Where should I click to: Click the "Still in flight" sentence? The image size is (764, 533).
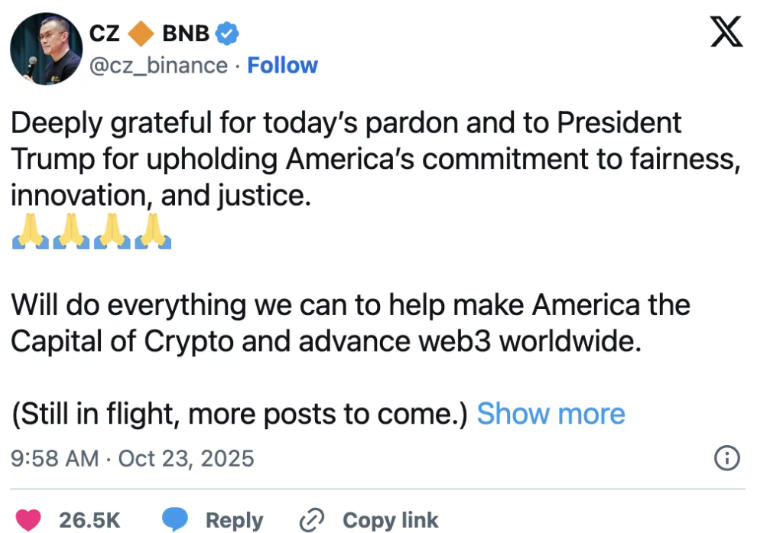pyautogui.click(x=240, y=414)
